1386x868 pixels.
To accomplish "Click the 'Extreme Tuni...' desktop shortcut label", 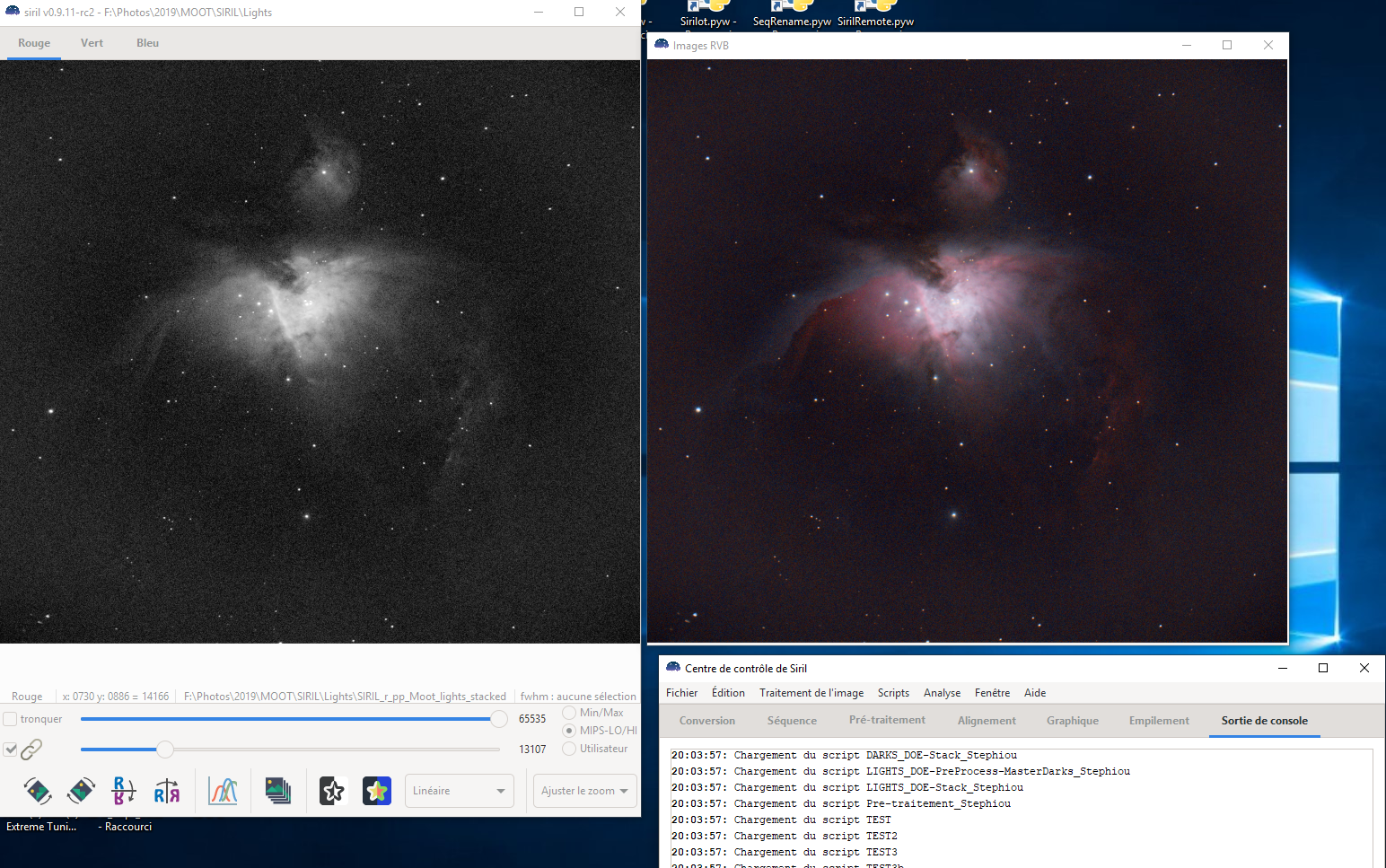I will pos(41,827).
